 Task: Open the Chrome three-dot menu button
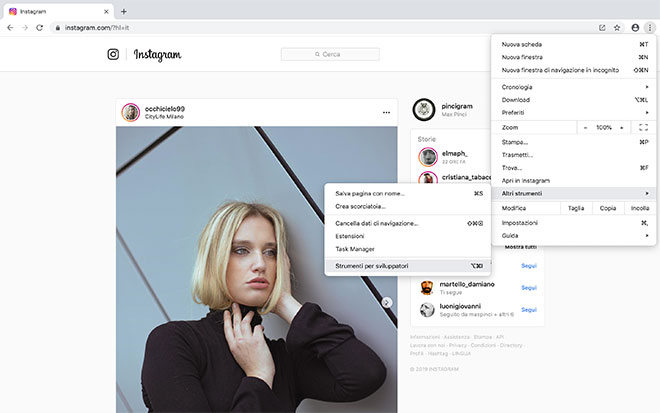point(649,27)
